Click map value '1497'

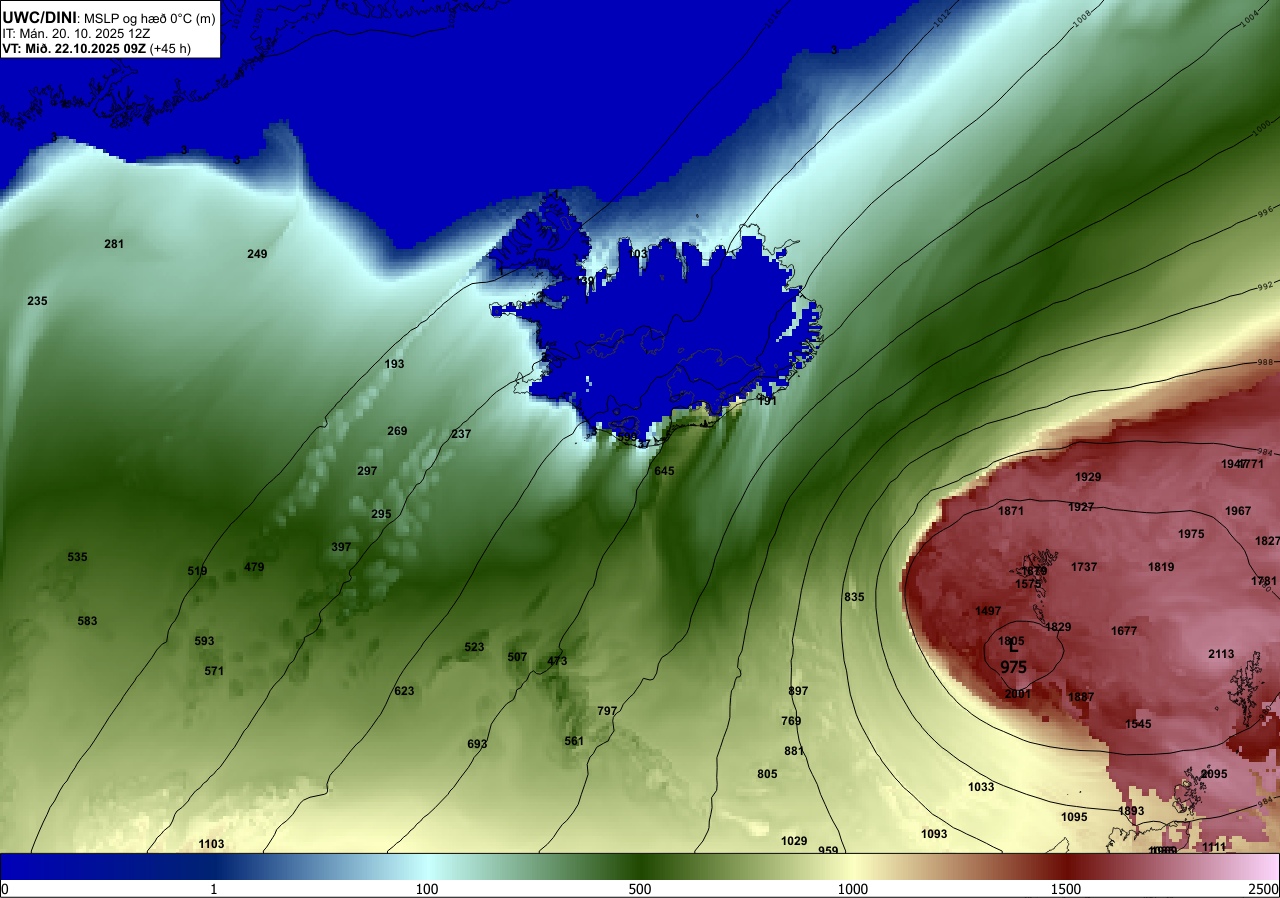pos(988,611)
